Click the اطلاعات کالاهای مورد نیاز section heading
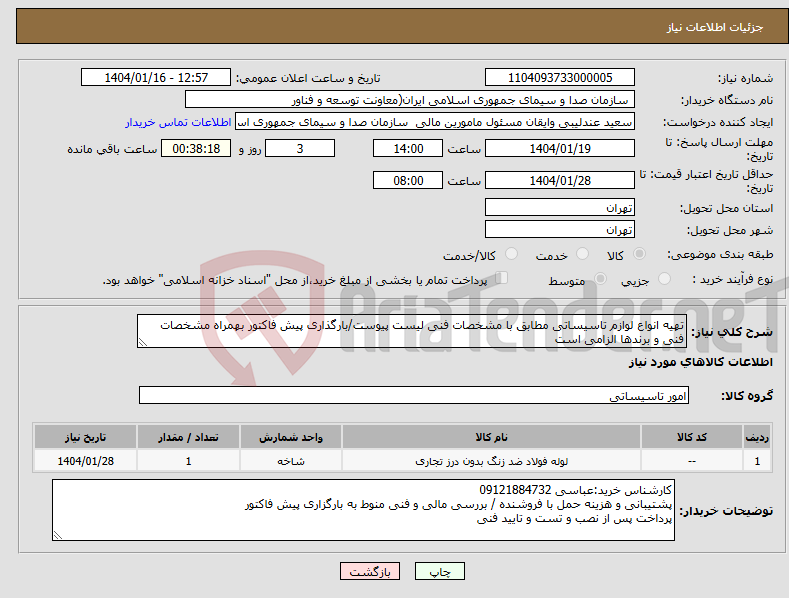 700,362
